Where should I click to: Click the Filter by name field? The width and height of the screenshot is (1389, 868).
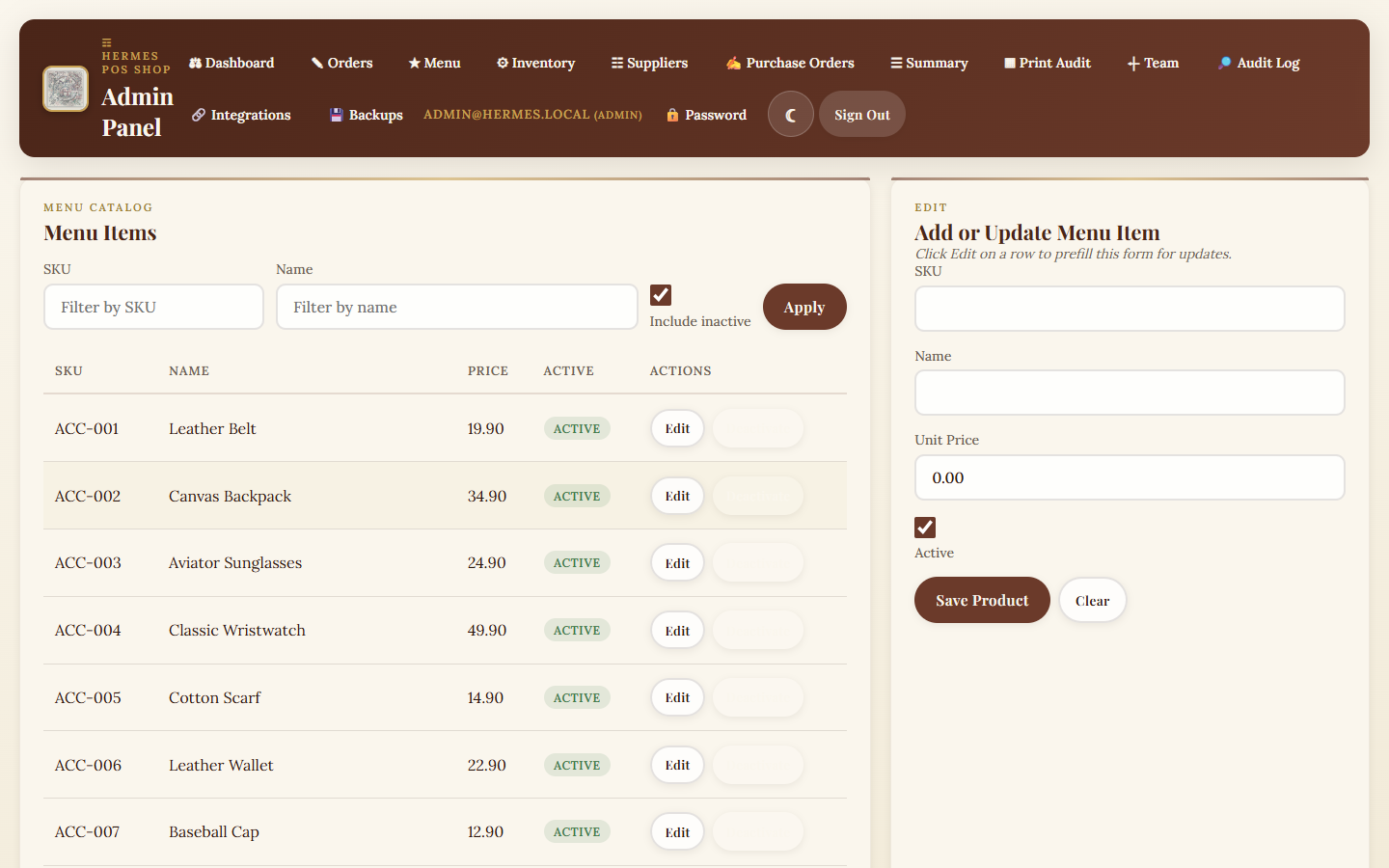click(456, 307)
